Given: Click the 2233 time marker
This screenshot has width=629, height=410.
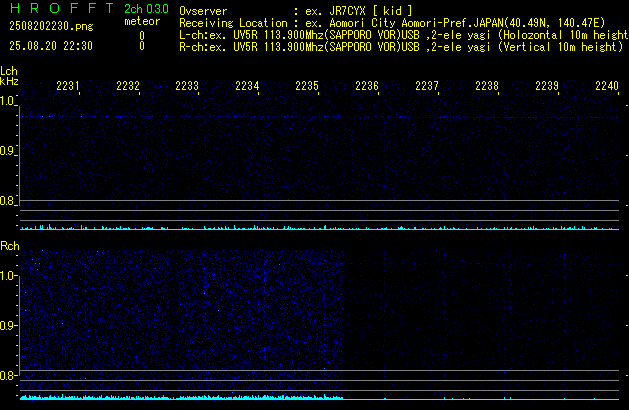Looking at the screenshot, I should (x=187, y=86).
